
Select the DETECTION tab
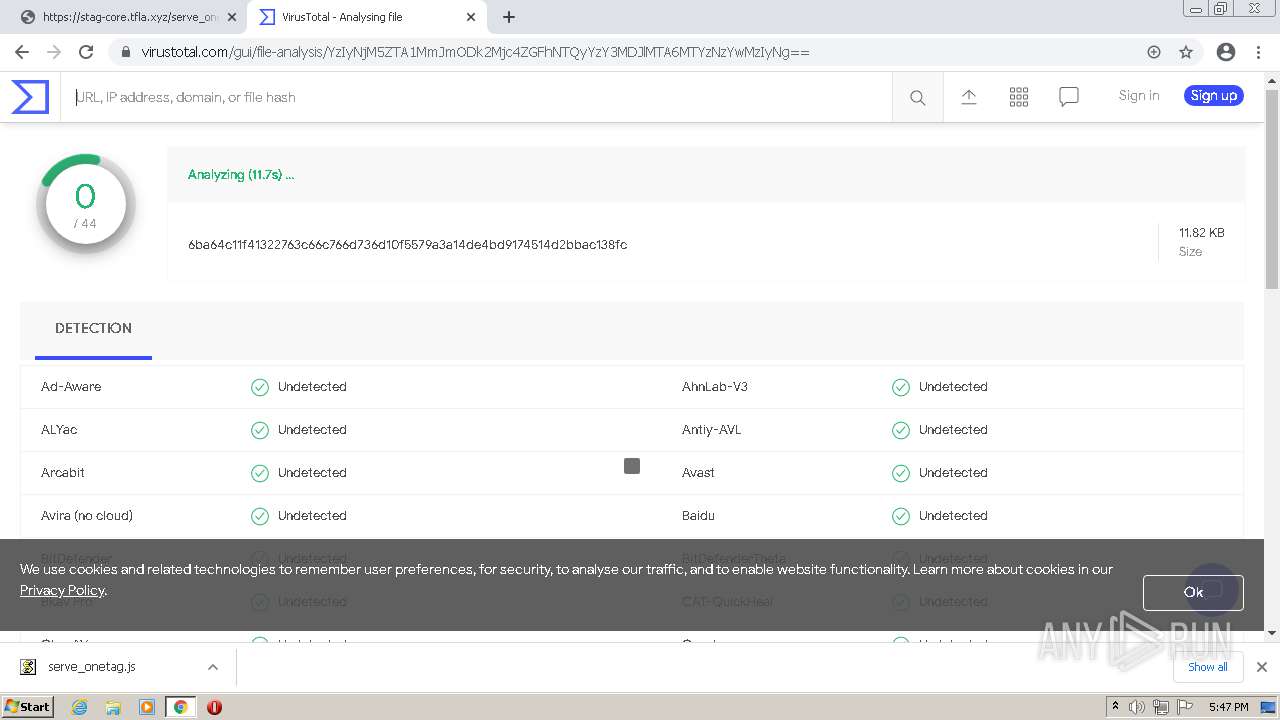coord(93,329)
